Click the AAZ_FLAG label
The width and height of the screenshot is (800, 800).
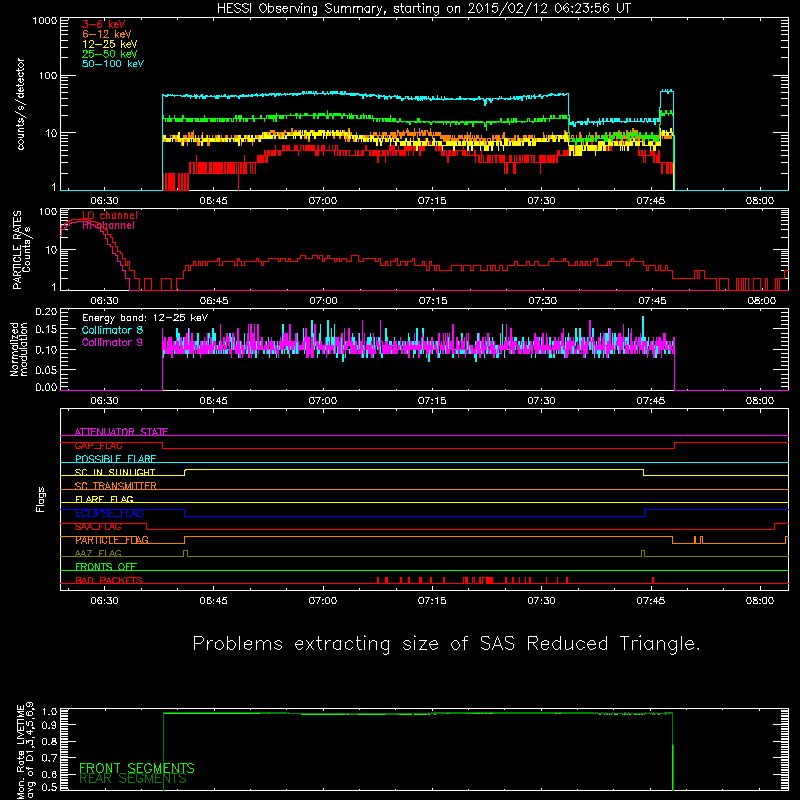[x=98, y=553]
